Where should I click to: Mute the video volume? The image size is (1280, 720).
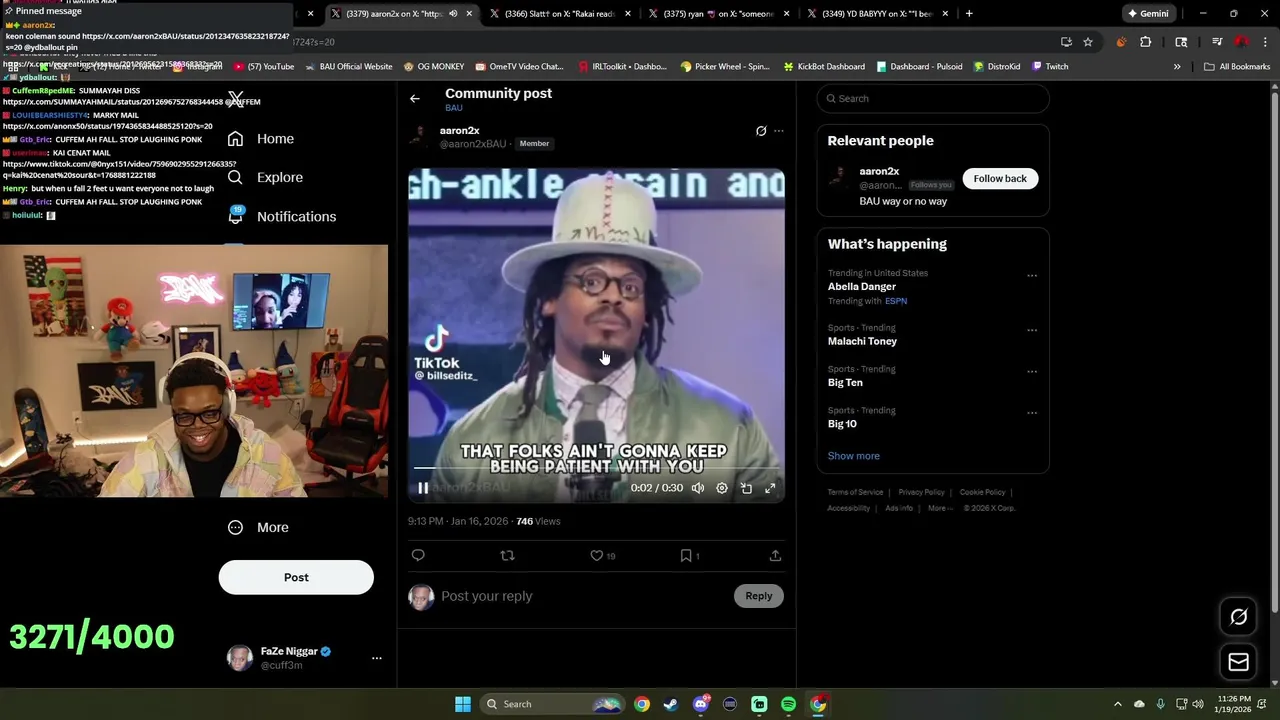point(698,488)
